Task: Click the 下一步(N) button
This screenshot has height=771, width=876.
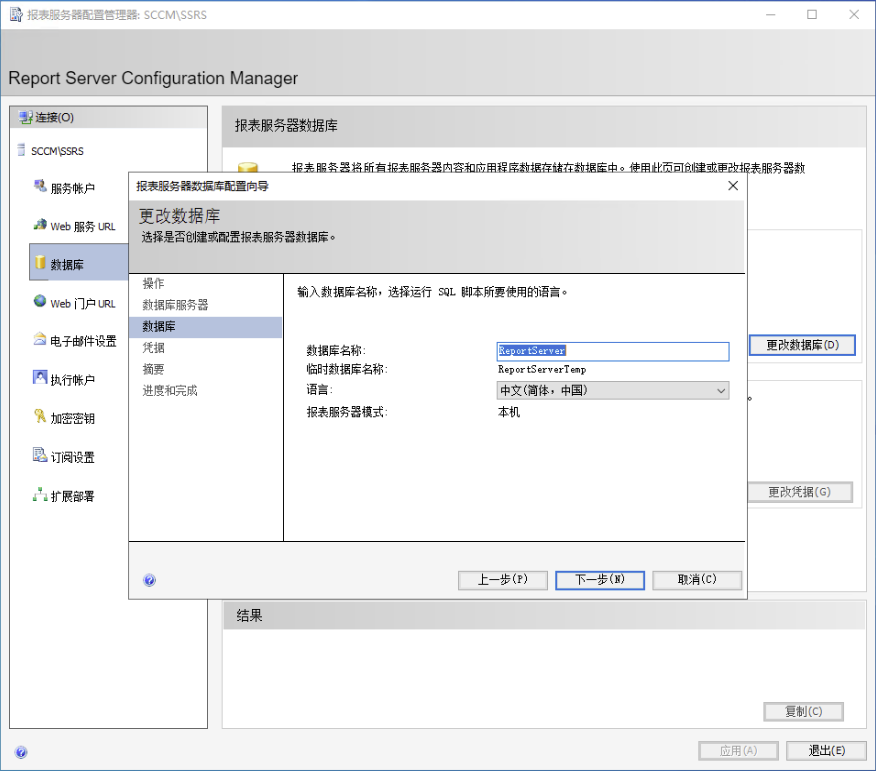Action: (x=600, y=580)
